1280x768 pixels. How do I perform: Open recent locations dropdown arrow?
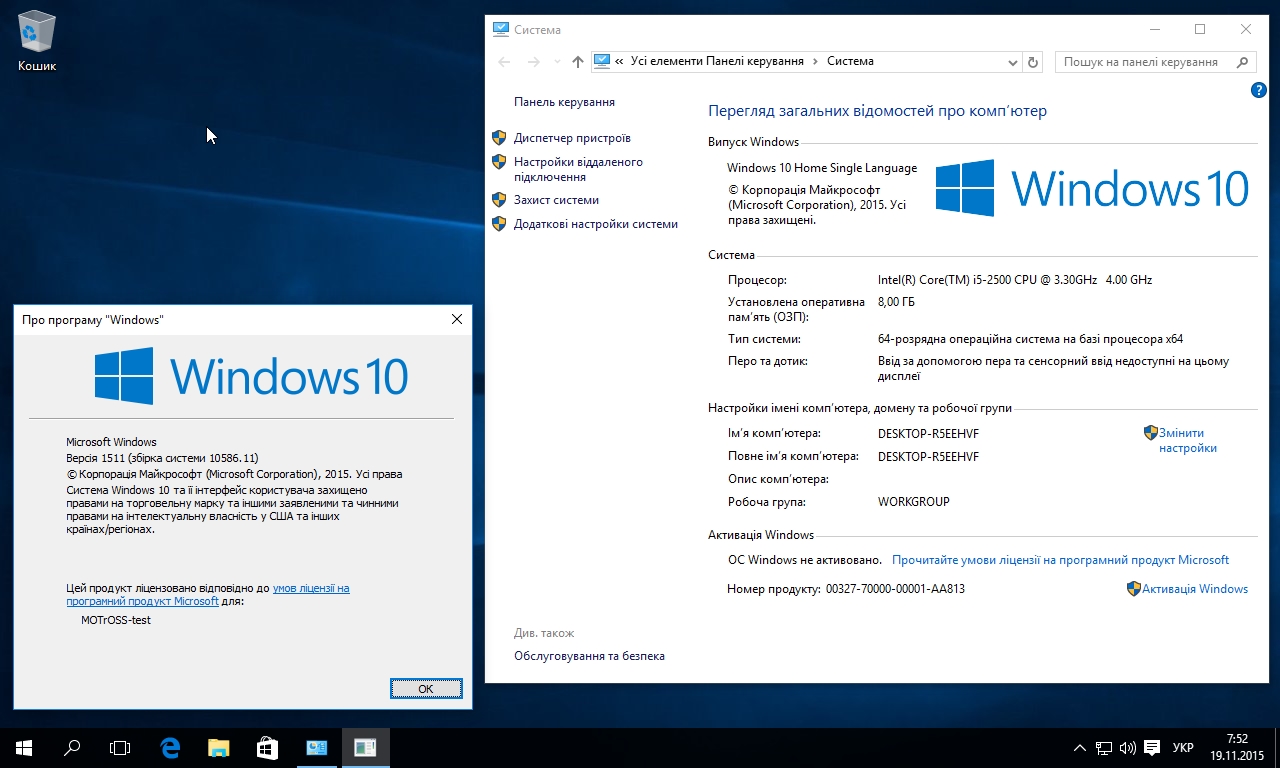[x=556, y=62]
